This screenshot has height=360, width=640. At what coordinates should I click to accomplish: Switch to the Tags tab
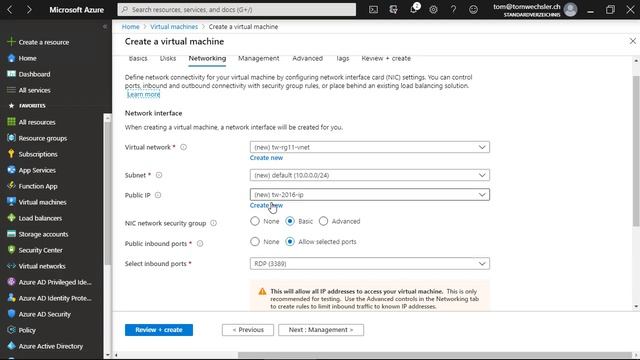click(342, 58)
